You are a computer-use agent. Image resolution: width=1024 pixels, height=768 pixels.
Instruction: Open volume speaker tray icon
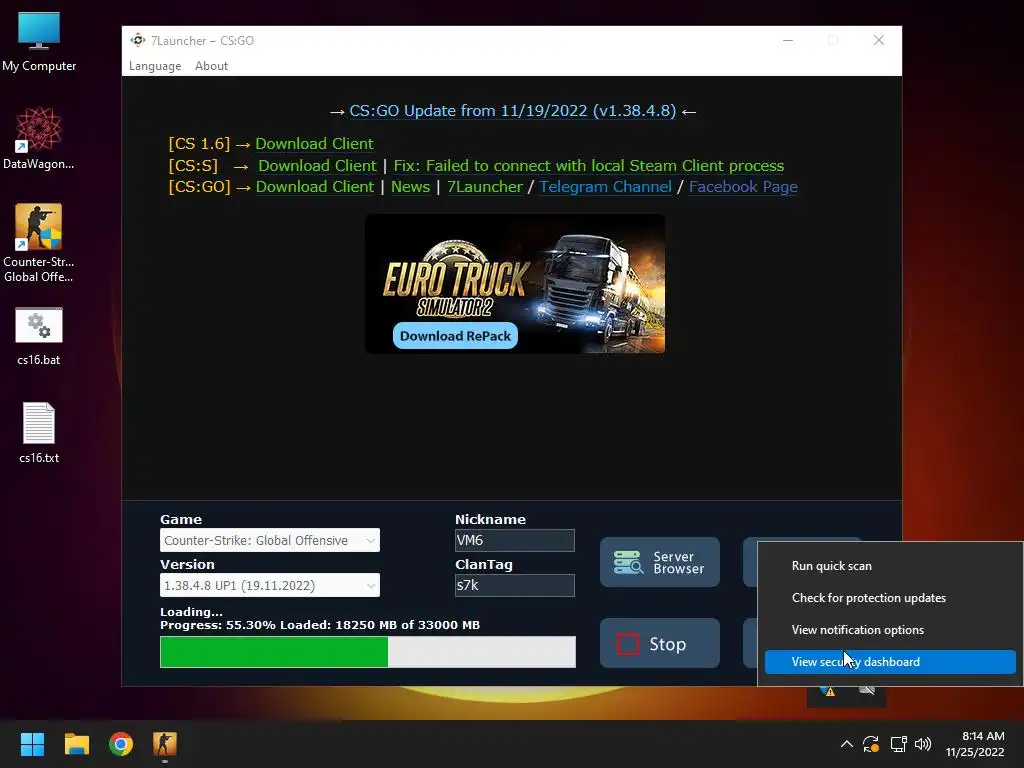tap(923, 744)
